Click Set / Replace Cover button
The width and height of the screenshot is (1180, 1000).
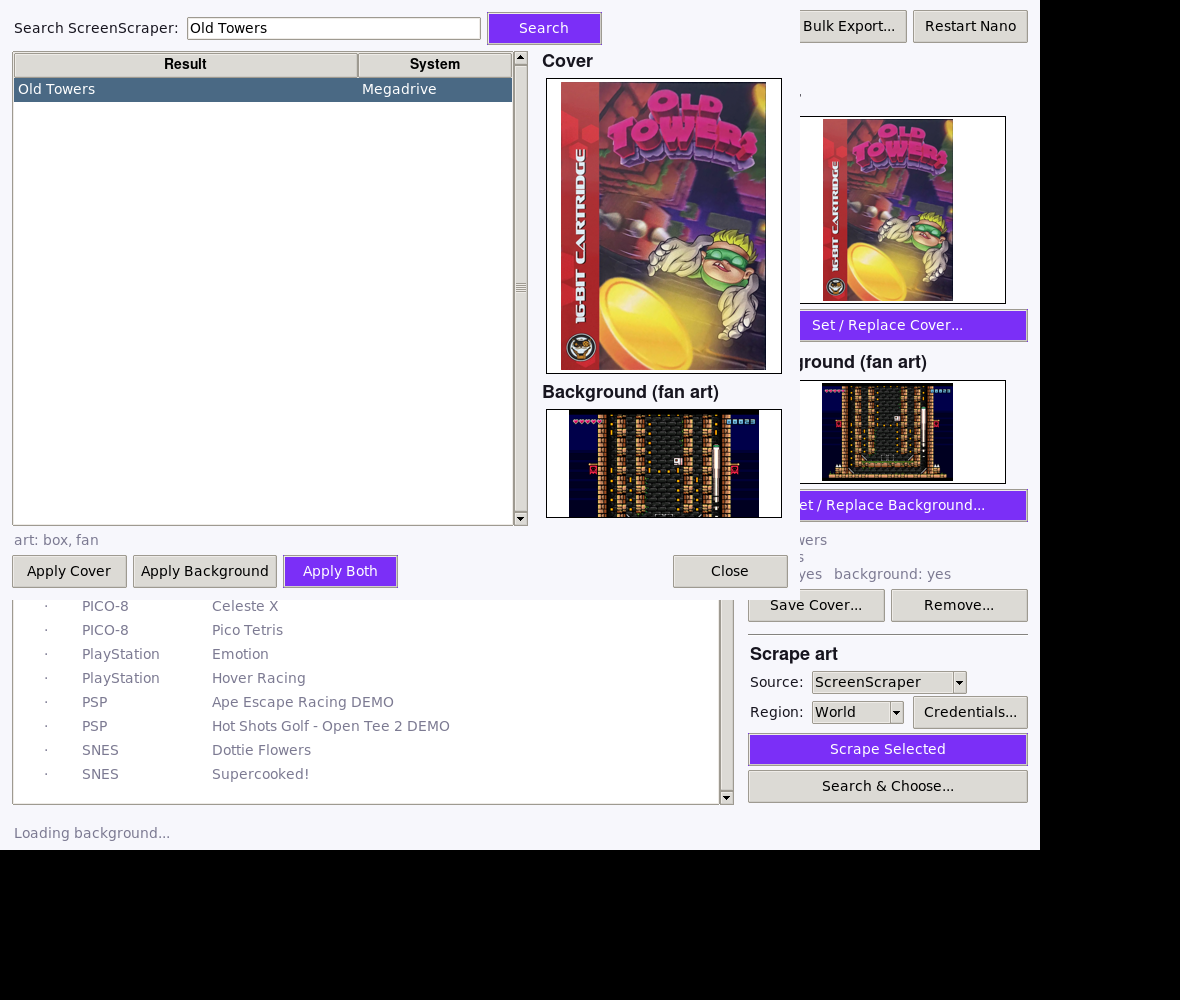pyautogui.click(x=913, y=326)
